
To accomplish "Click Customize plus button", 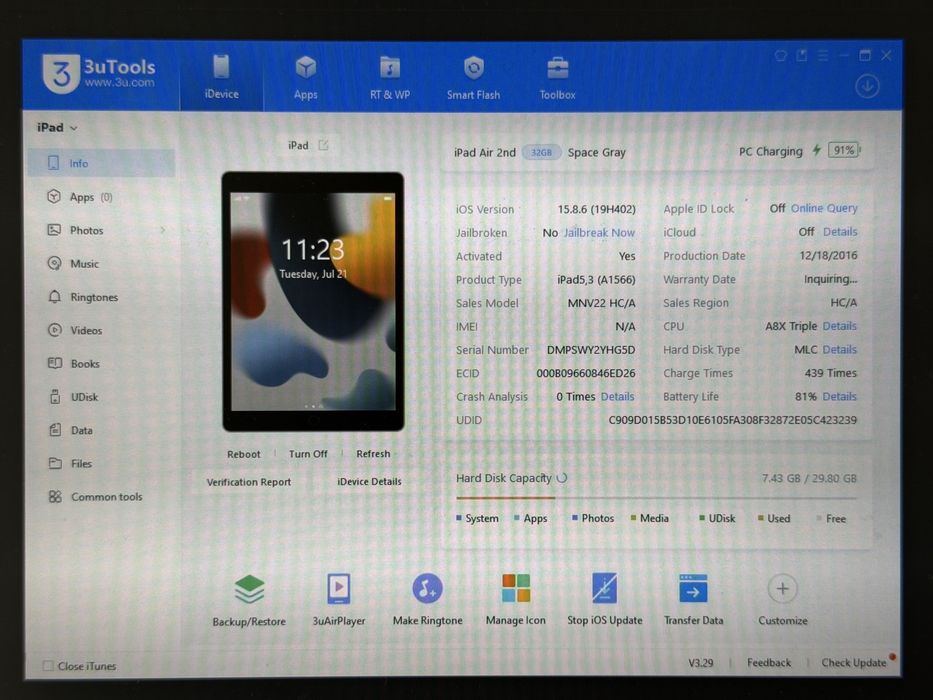I will (782, 589).
